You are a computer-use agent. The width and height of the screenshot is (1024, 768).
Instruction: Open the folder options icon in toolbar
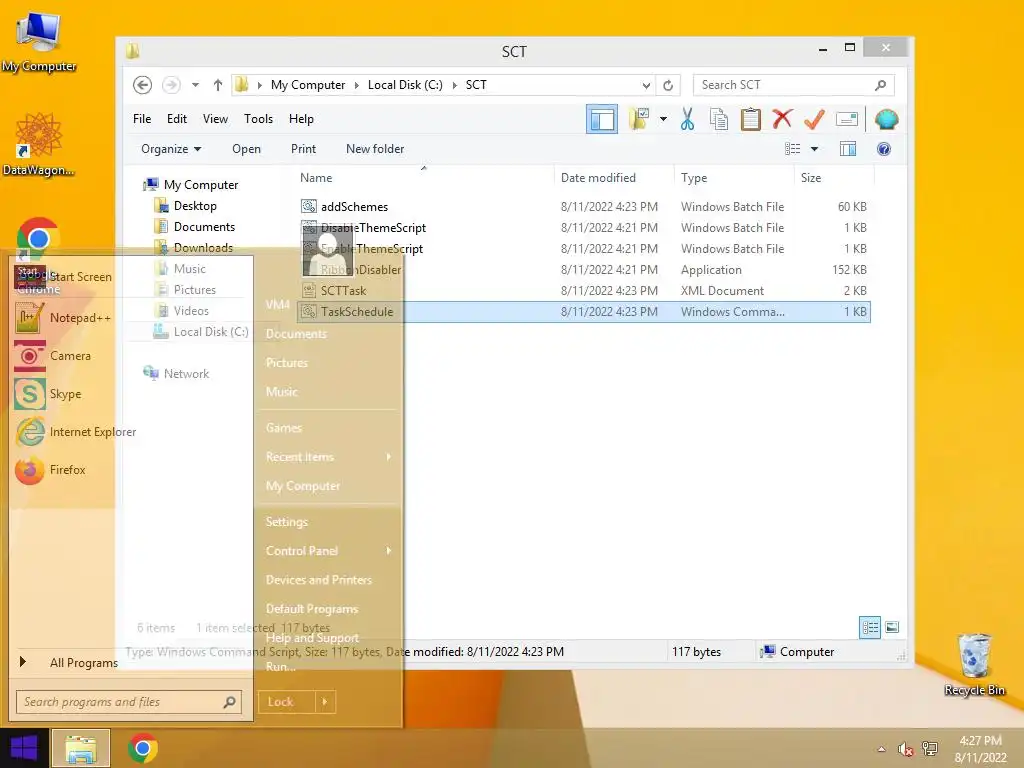tap(638, 119)
